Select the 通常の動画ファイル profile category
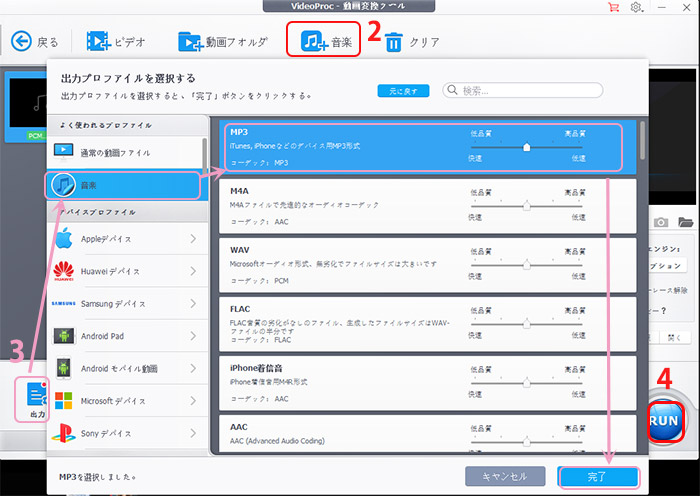 pos(127,152)
